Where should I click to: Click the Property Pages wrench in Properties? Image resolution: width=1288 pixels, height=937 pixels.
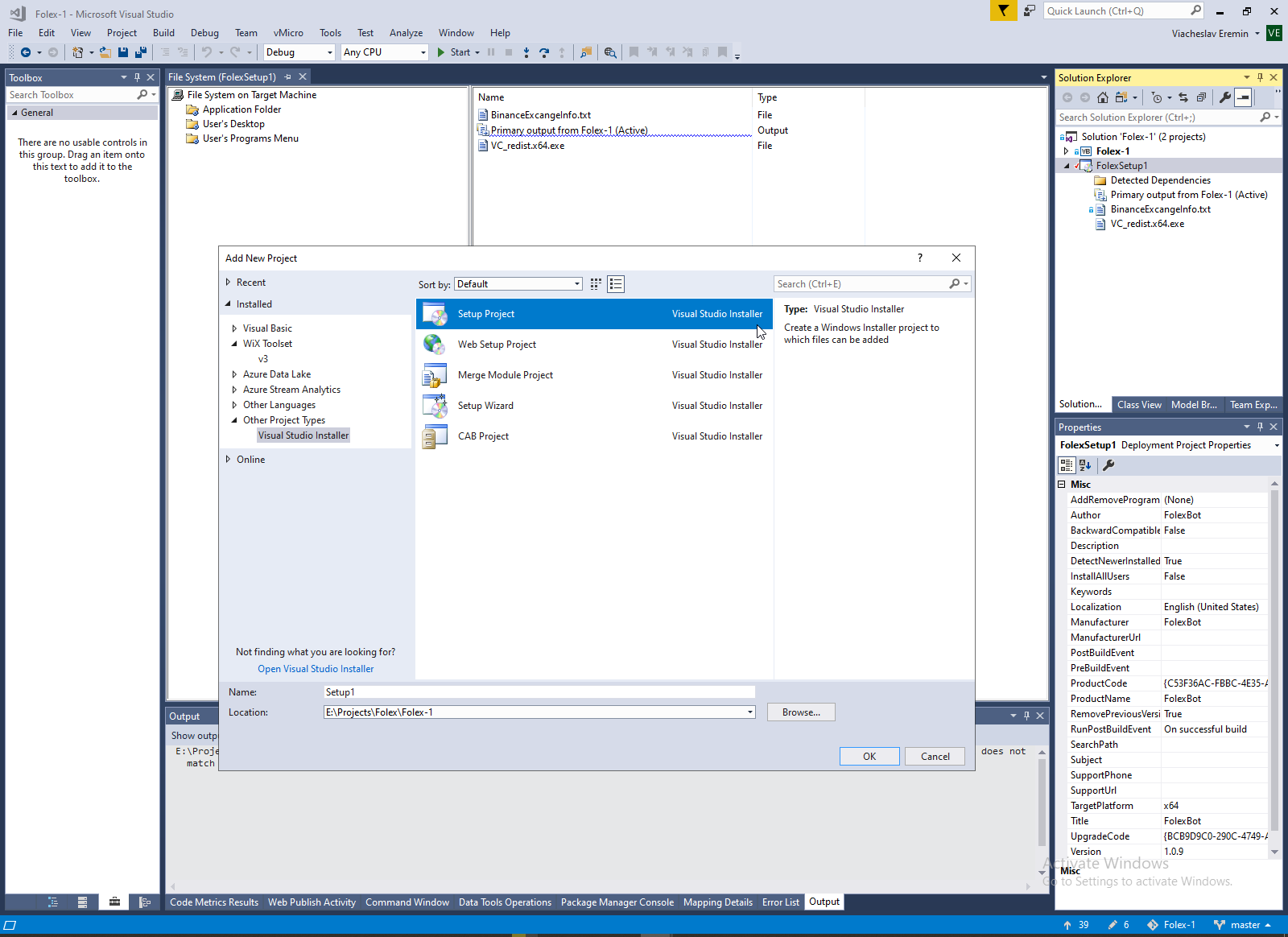pos(1108,465)
